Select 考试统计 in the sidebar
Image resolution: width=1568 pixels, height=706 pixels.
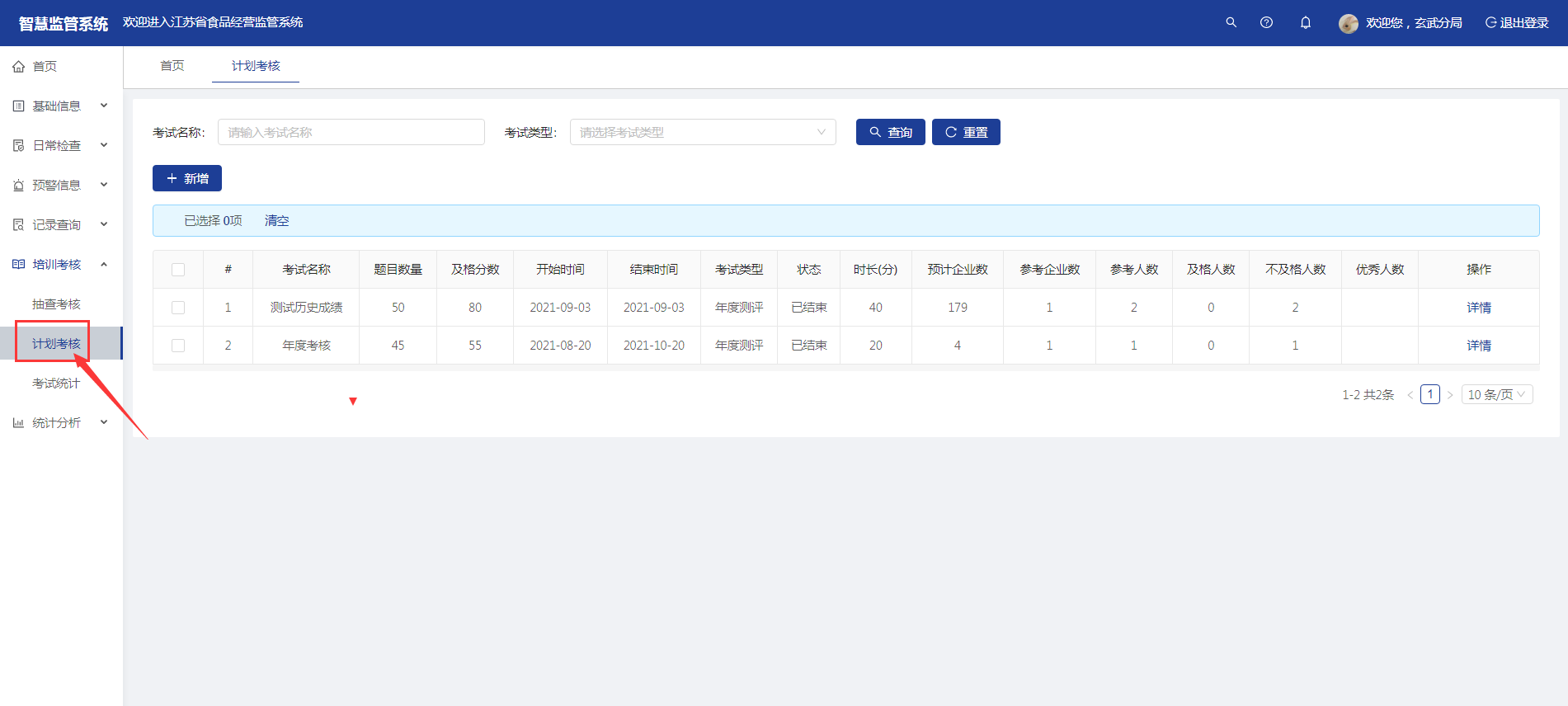pos(56,384)
